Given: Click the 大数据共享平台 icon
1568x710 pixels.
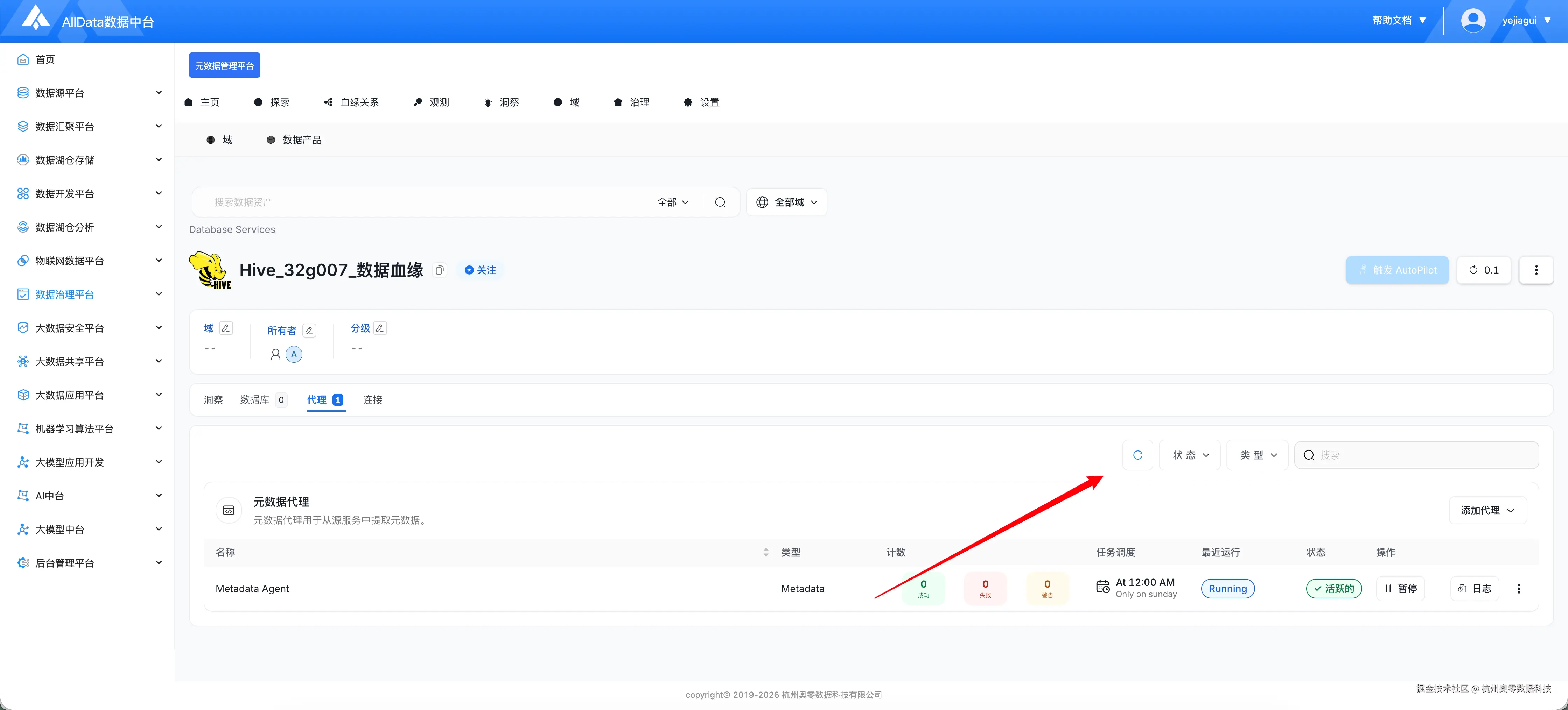Looking at the screenshot, I should [x=23, y=361].
